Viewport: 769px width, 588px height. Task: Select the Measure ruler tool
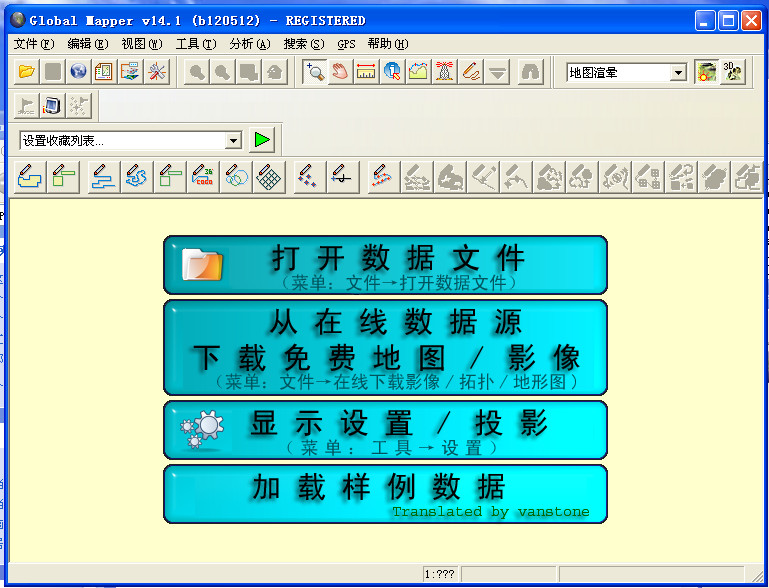(366, 72)
